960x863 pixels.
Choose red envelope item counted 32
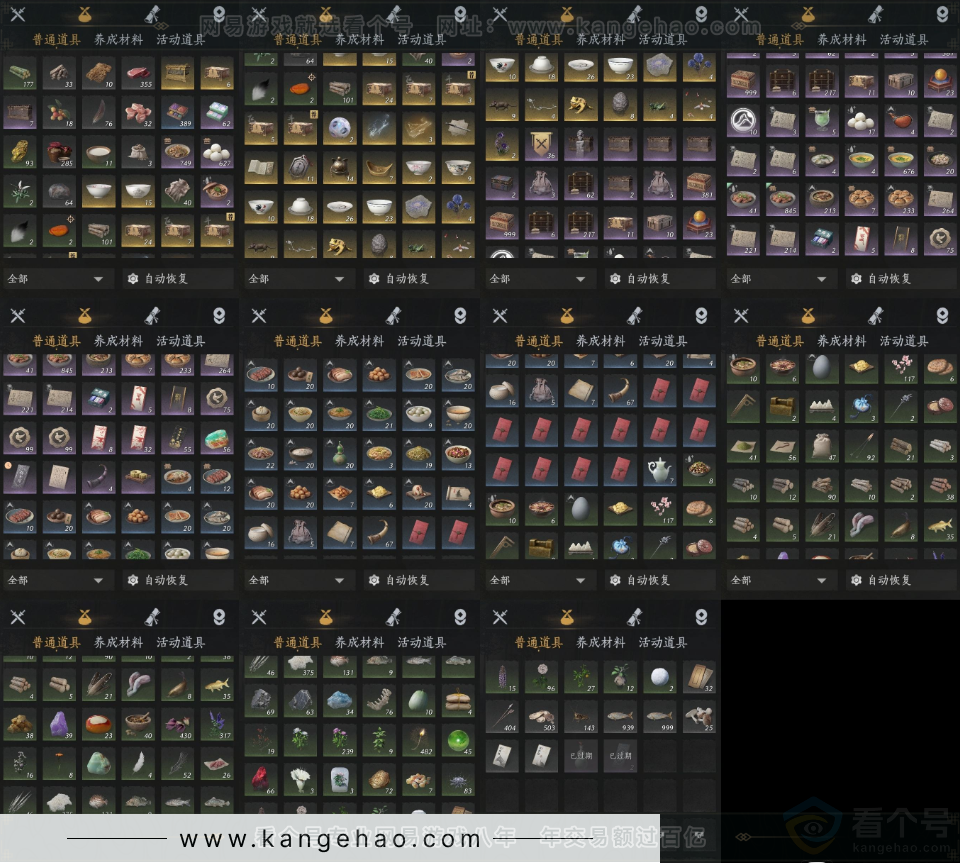tap(138, 439)
